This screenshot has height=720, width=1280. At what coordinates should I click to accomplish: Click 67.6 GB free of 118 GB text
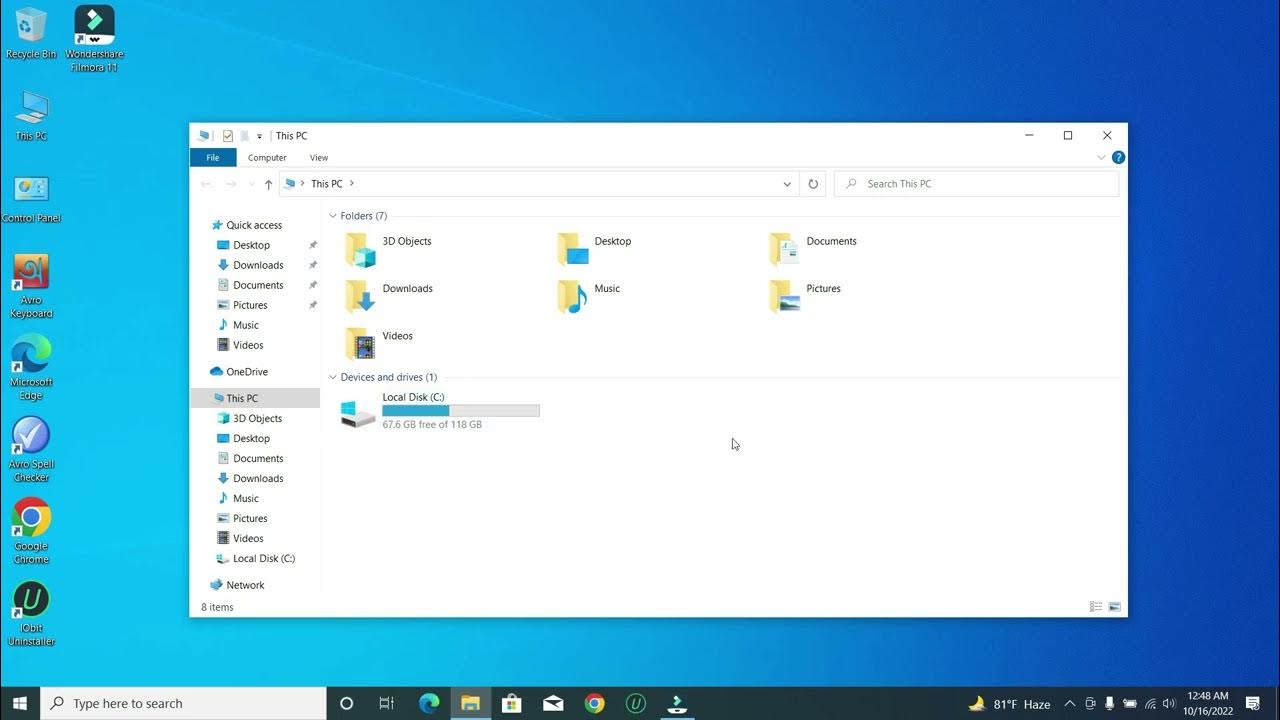coord(432,425)
